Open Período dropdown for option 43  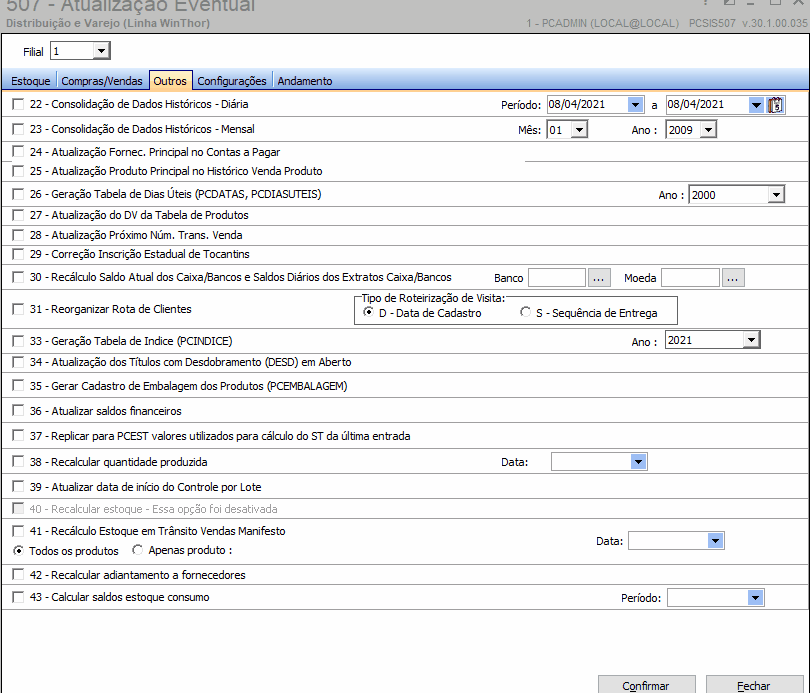point(755,597)
